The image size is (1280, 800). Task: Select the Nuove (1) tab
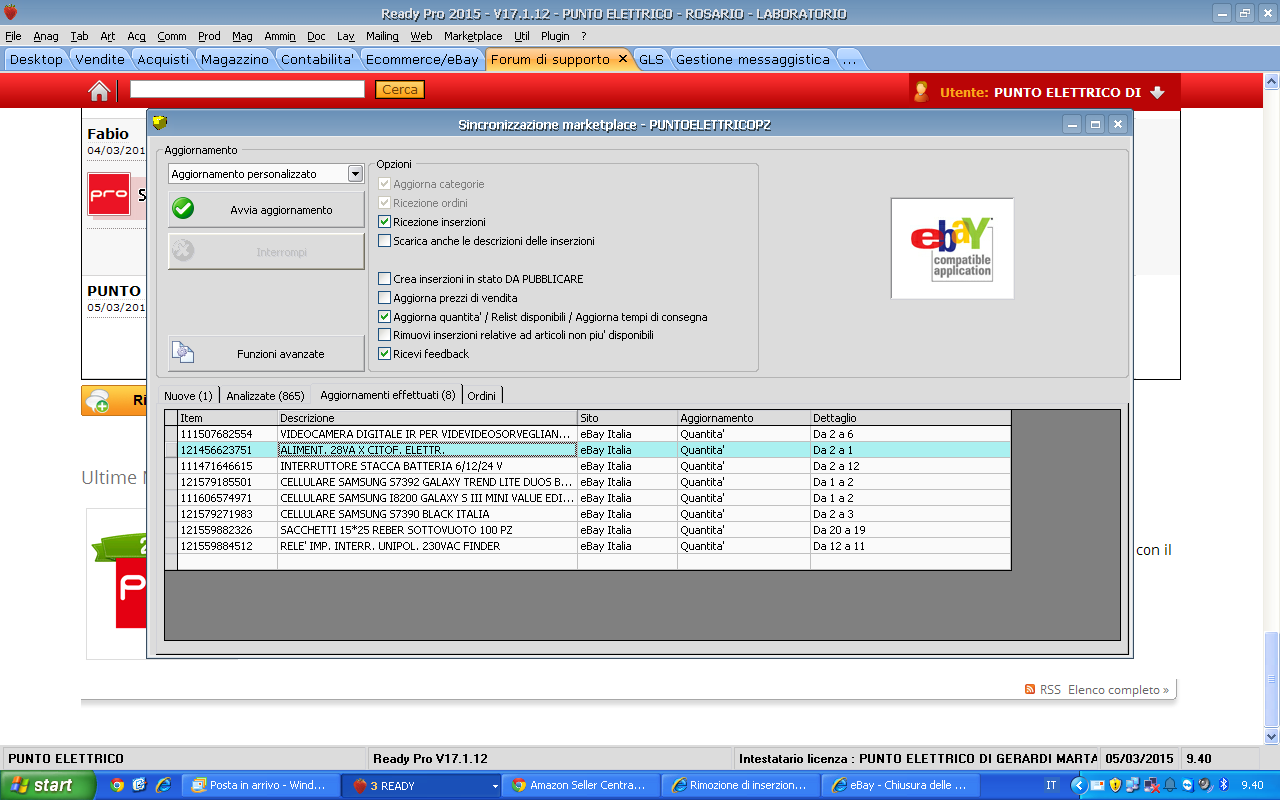(188, 396)
